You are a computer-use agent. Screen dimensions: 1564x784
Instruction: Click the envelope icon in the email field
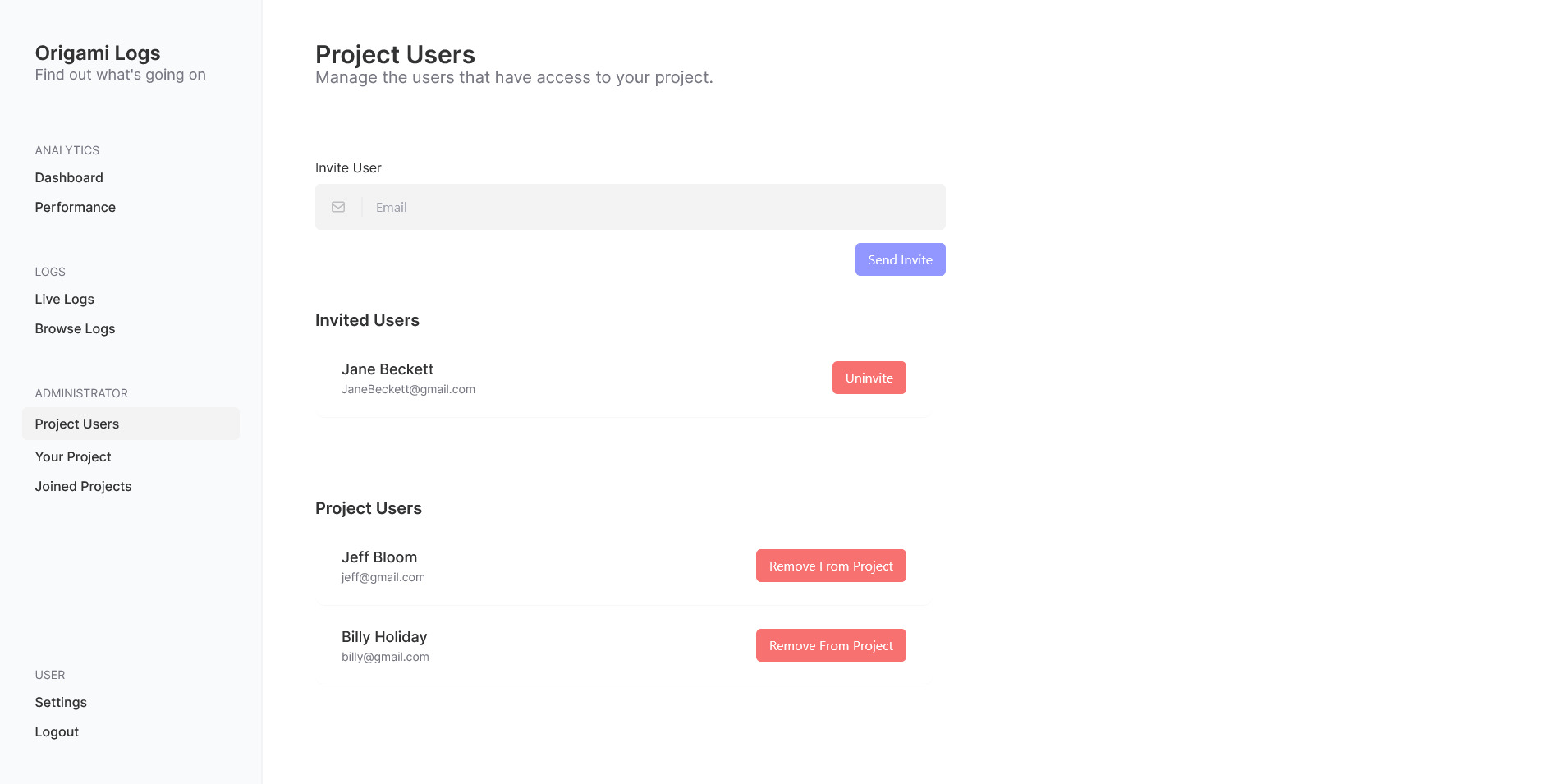pos(338,207)
